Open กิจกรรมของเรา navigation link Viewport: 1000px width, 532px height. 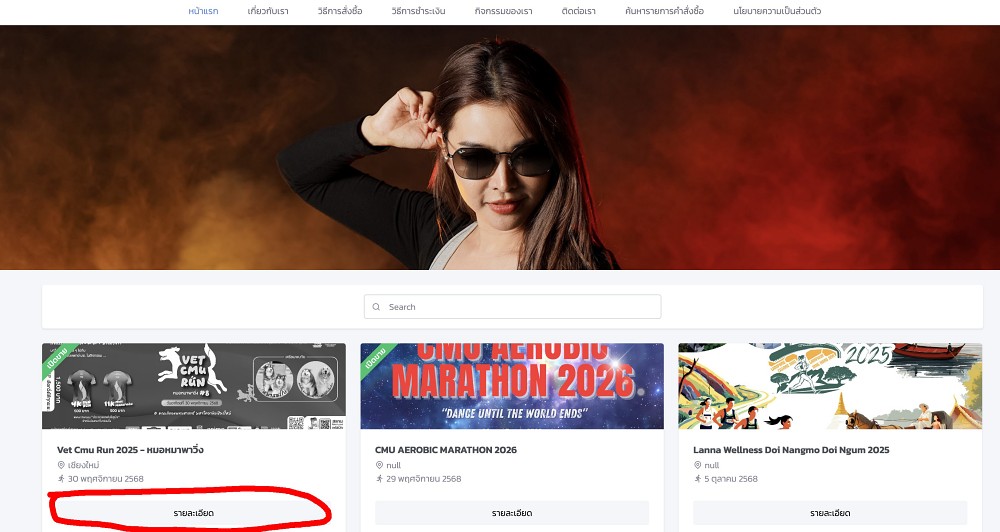pos(502,11)
